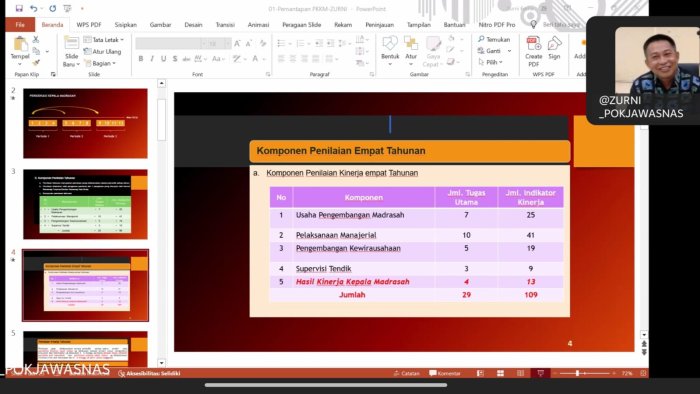Toggle align text left
Screen dimensions: 700x394
click(x=281, y=58)
